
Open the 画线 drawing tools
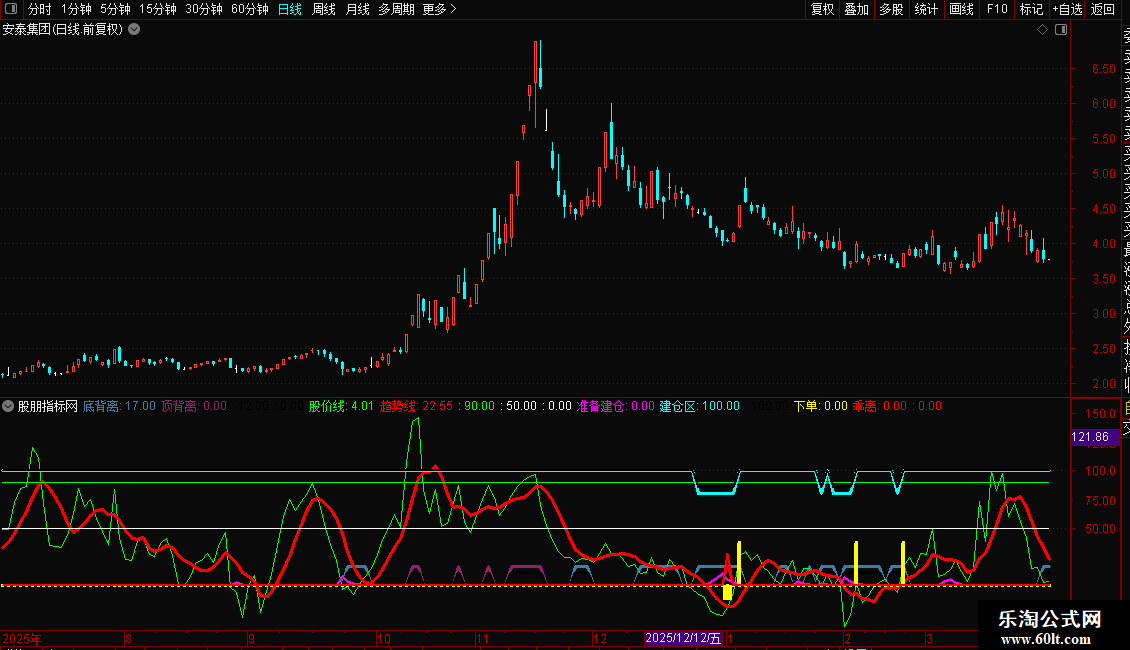point(961,9)
